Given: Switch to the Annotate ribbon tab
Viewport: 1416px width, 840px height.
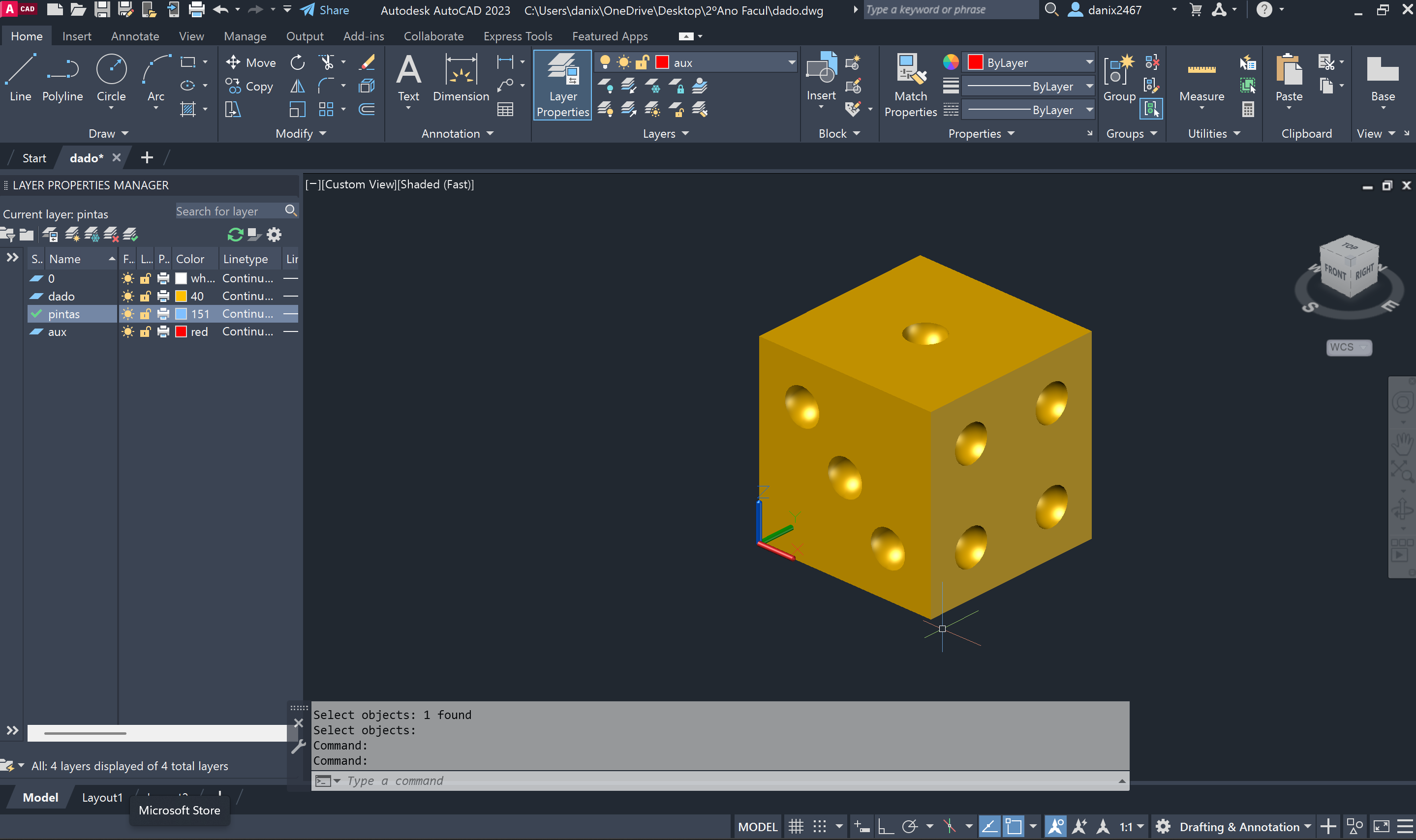Looking at the screenshot, I should [x=135, y=36].
